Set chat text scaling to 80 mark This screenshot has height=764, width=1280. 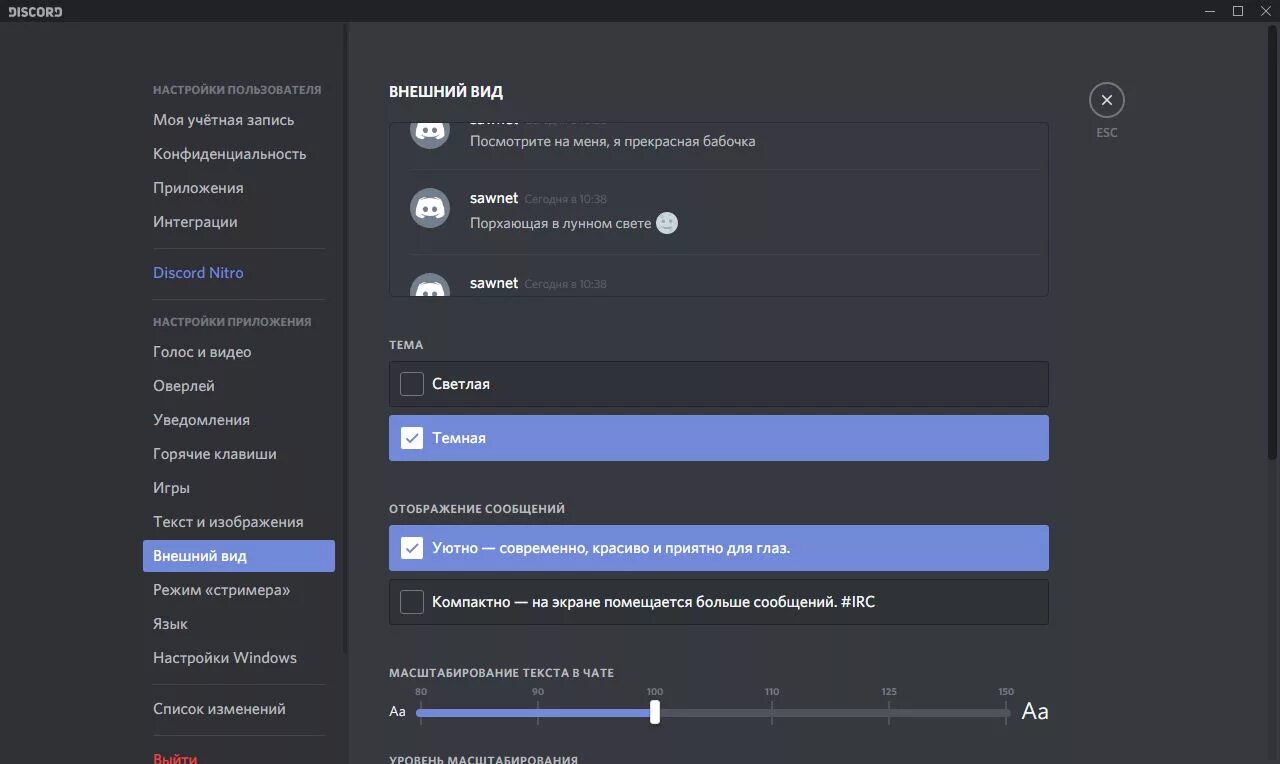(x=421, y=712)
